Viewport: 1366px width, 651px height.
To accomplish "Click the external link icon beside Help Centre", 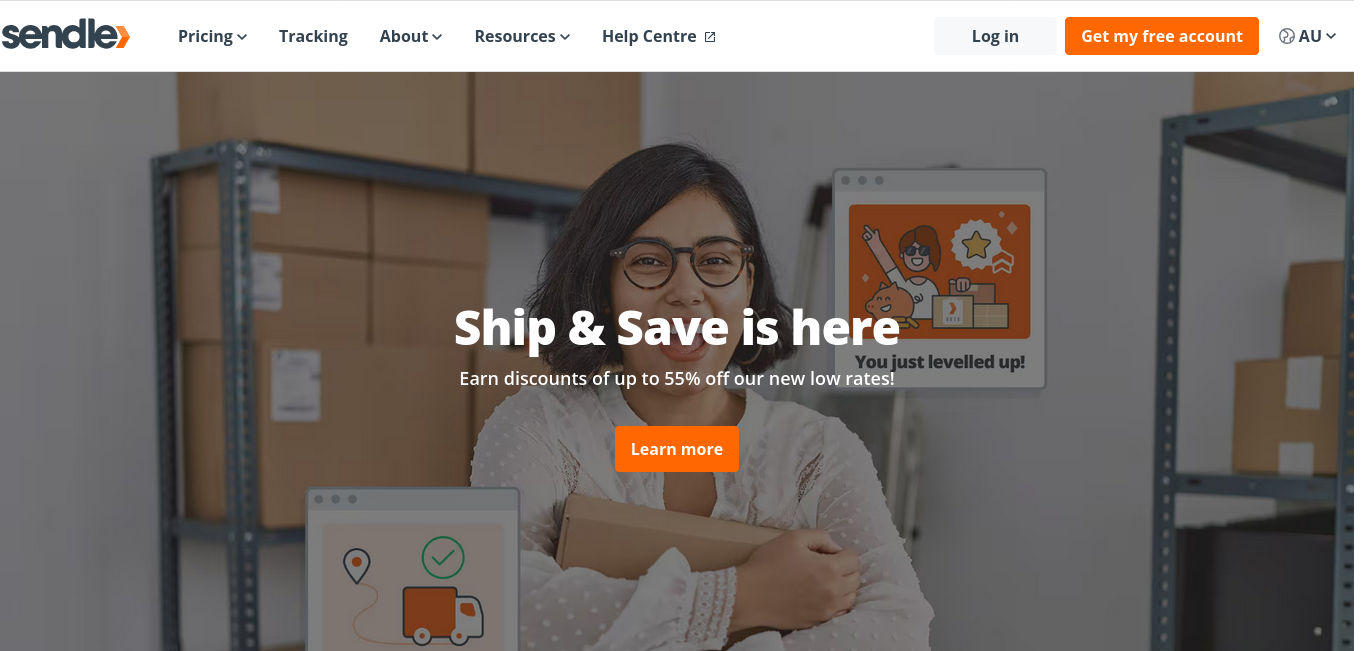I will pyautogui.click(x=710, y=37).
